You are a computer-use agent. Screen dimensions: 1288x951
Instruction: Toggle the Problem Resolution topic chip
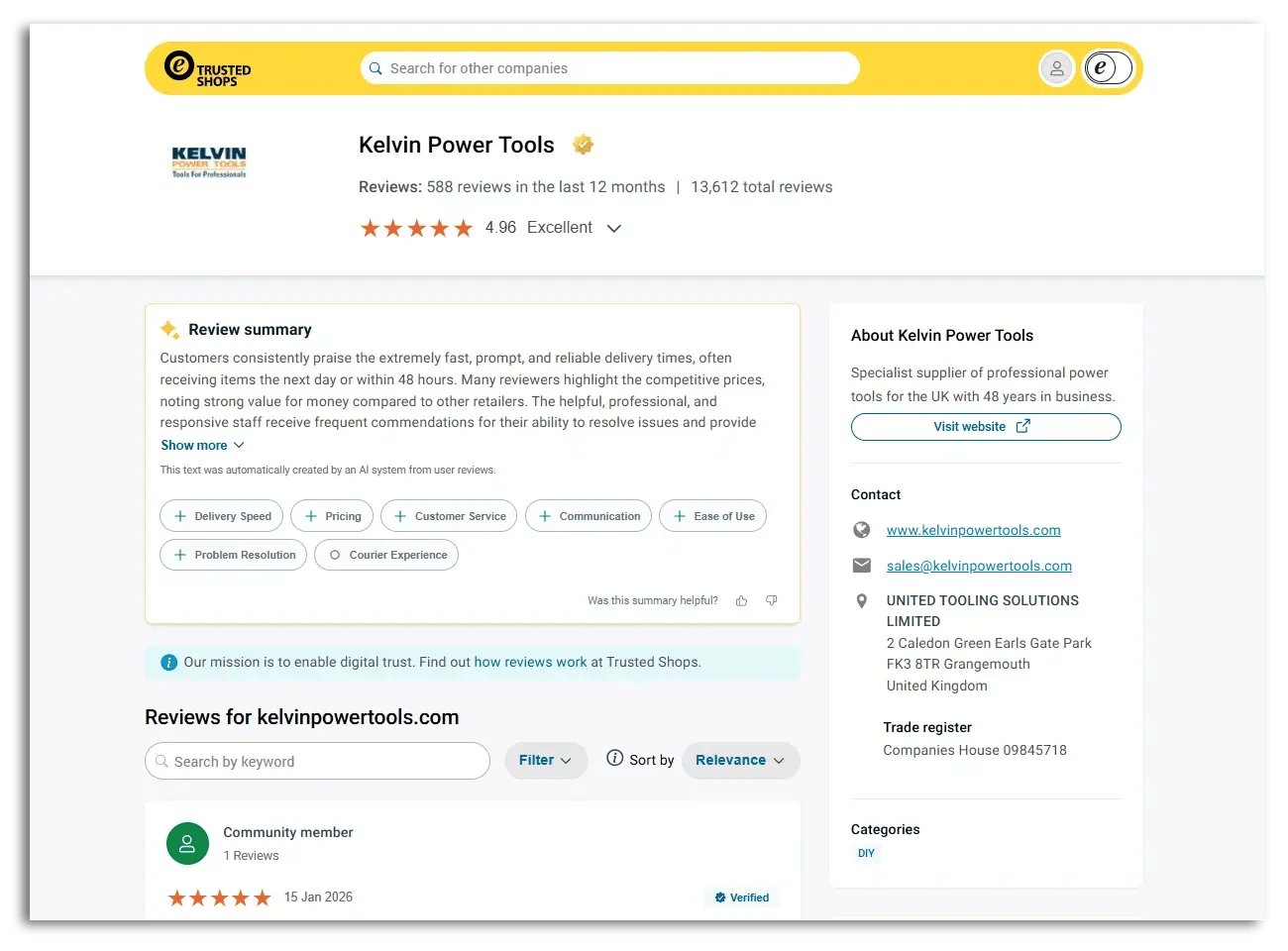(x=232, y=555)
